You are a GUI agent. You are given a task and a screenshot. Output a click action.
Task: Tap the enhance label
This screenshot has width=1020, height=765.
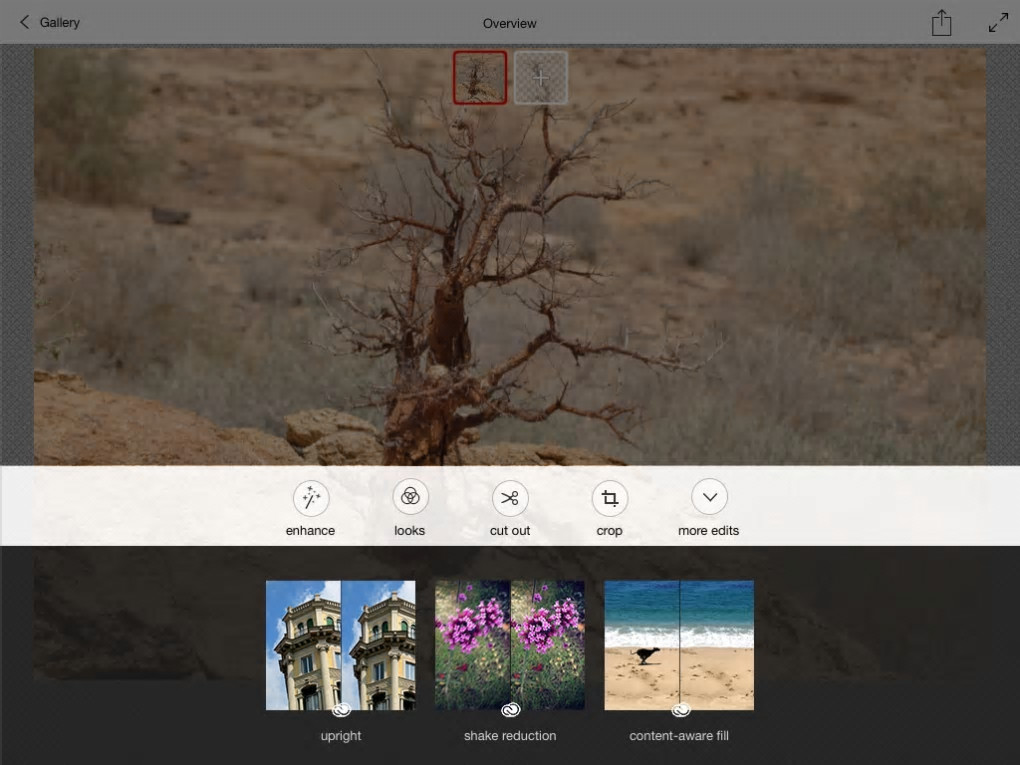310,531
